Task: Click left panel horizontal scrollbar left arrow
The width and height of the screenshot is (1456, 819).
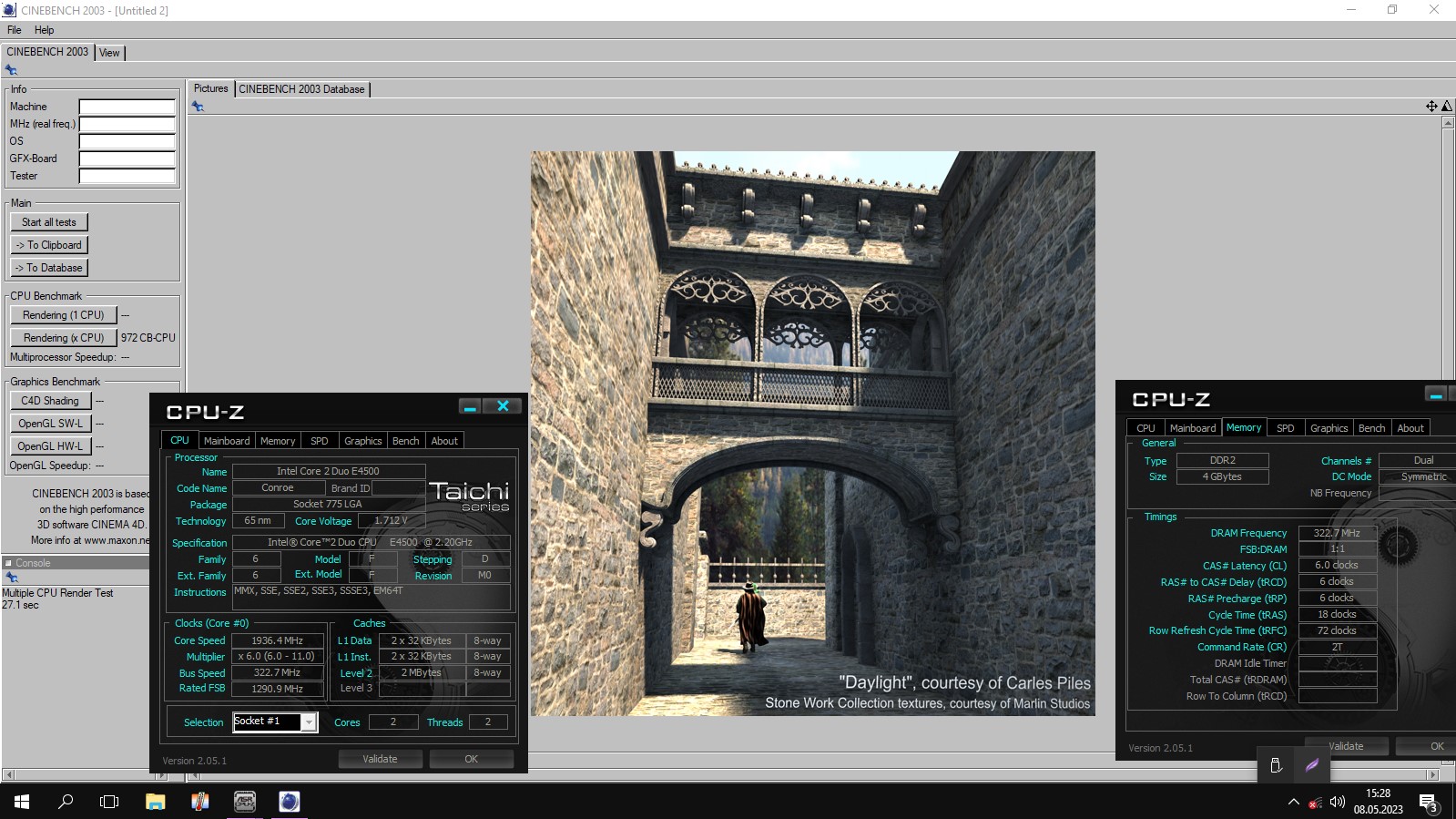Action: [9, 775]
